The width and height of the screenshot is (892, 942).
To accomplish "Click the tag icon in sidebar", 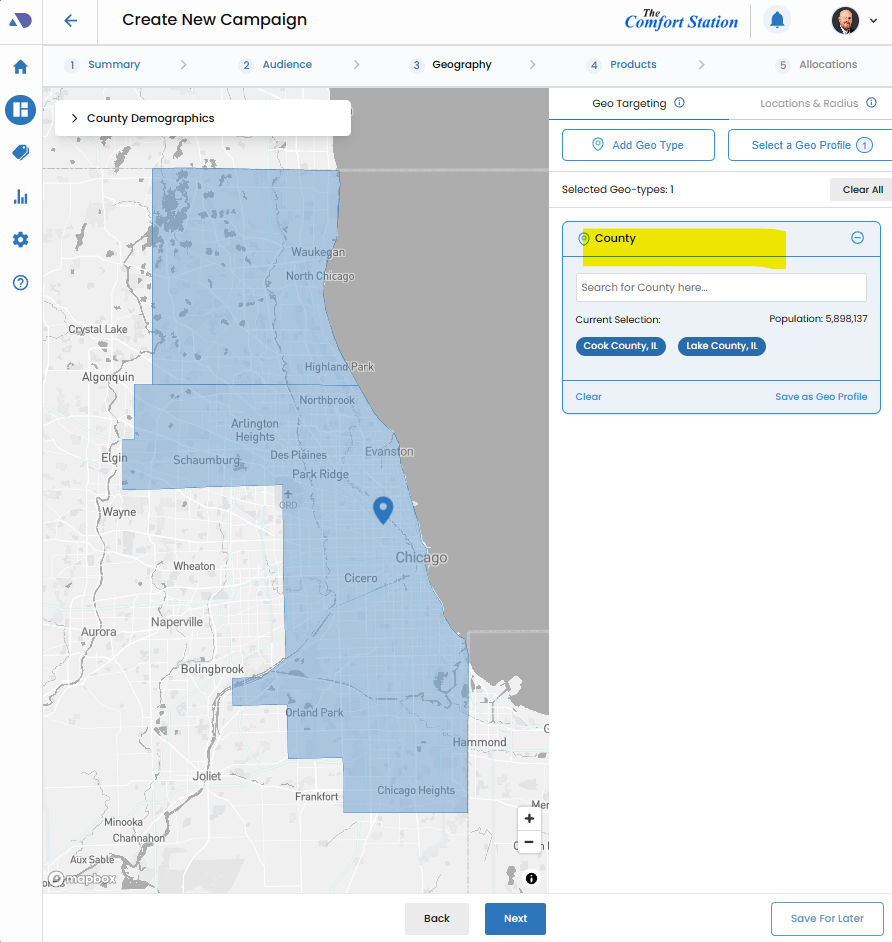I will click(20, 153).
